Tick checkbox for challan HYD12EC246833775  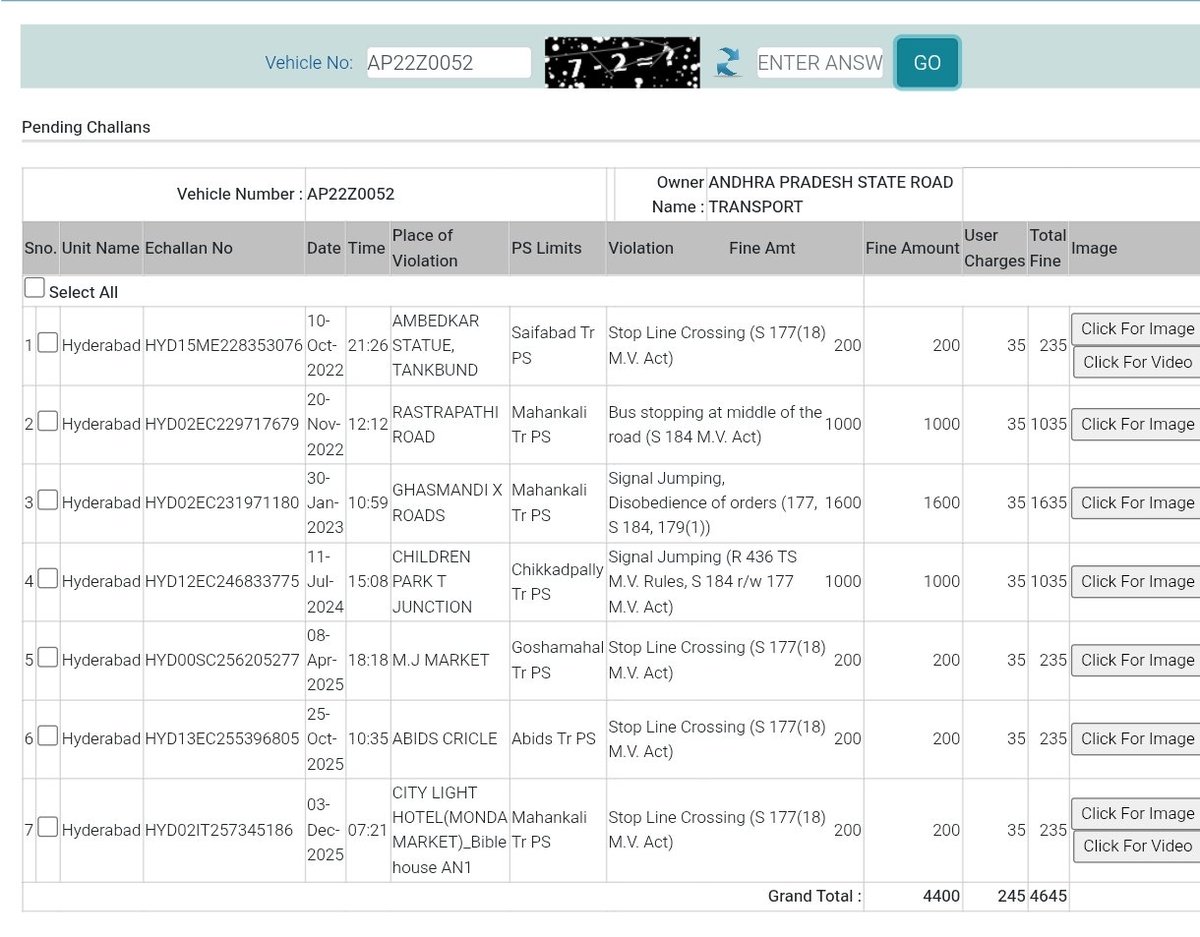tap(47, 579)
